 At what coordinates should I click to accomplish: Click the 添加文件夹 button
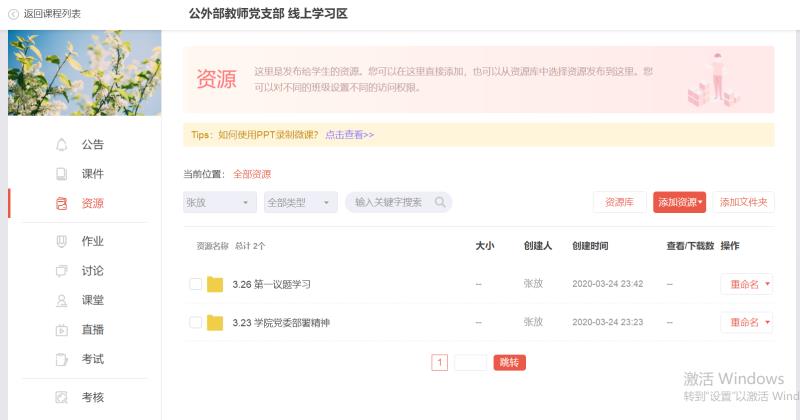click(743, 202)
